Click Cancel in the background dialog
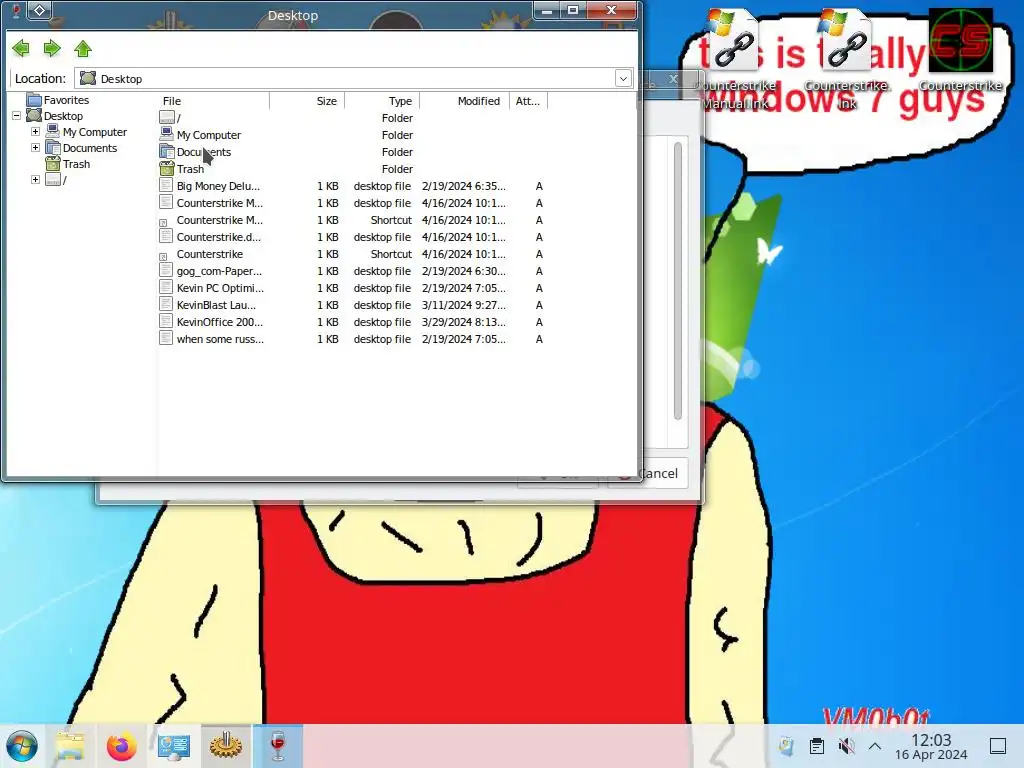The height and width of the screenshot is (768, 1024). coord(657,473)
